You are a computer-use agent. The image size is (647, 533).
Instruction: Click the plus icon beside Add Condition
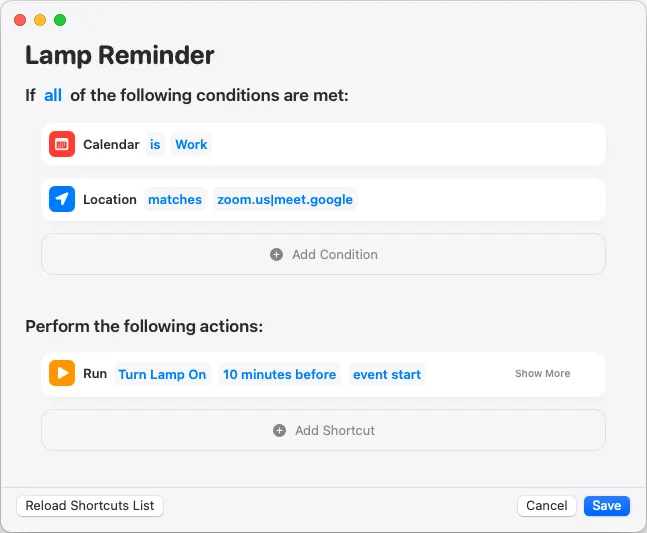coord(276,255)
